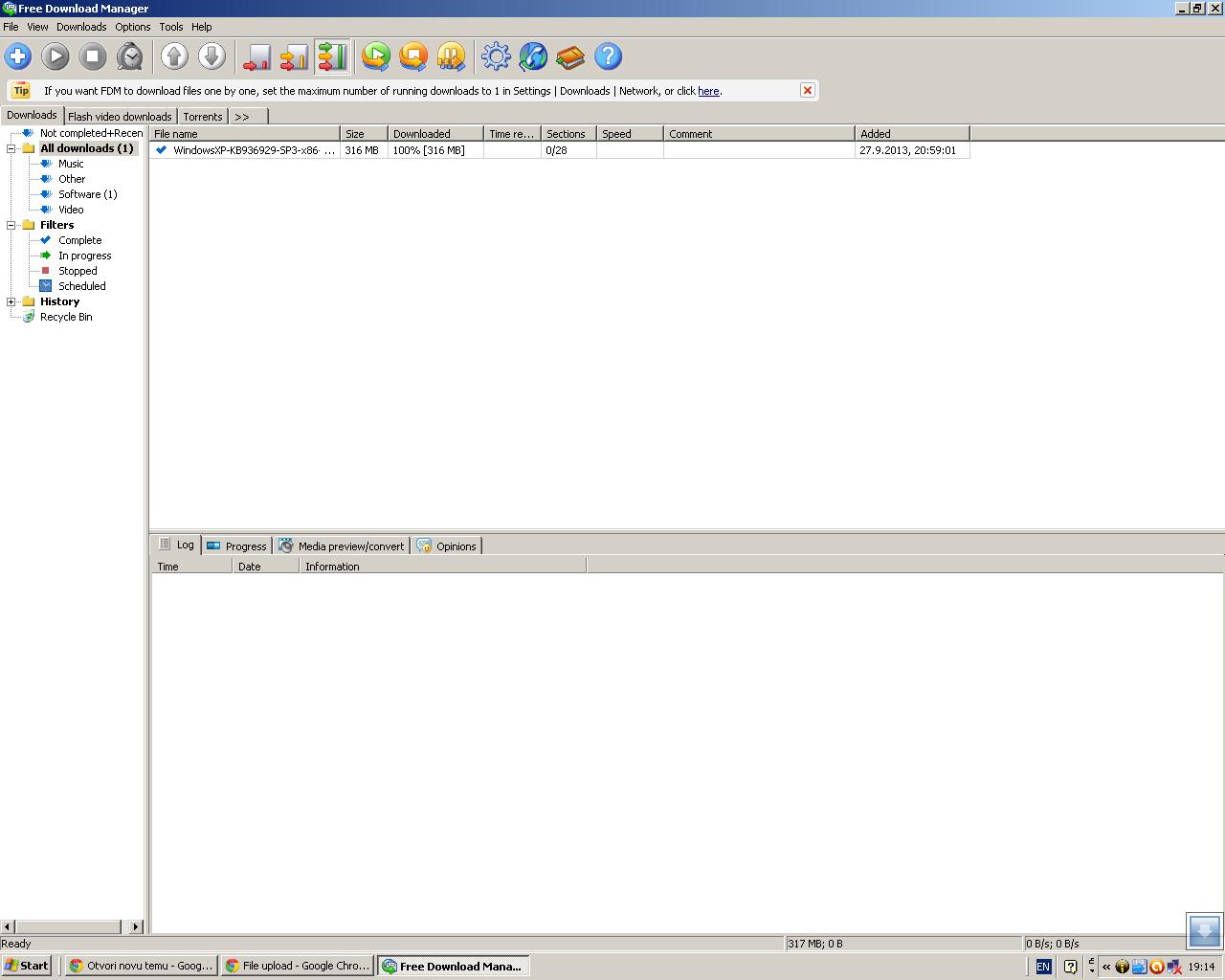1225x980 pixels.
Task: Open the Downloads menu
Action: pos(81,27)
